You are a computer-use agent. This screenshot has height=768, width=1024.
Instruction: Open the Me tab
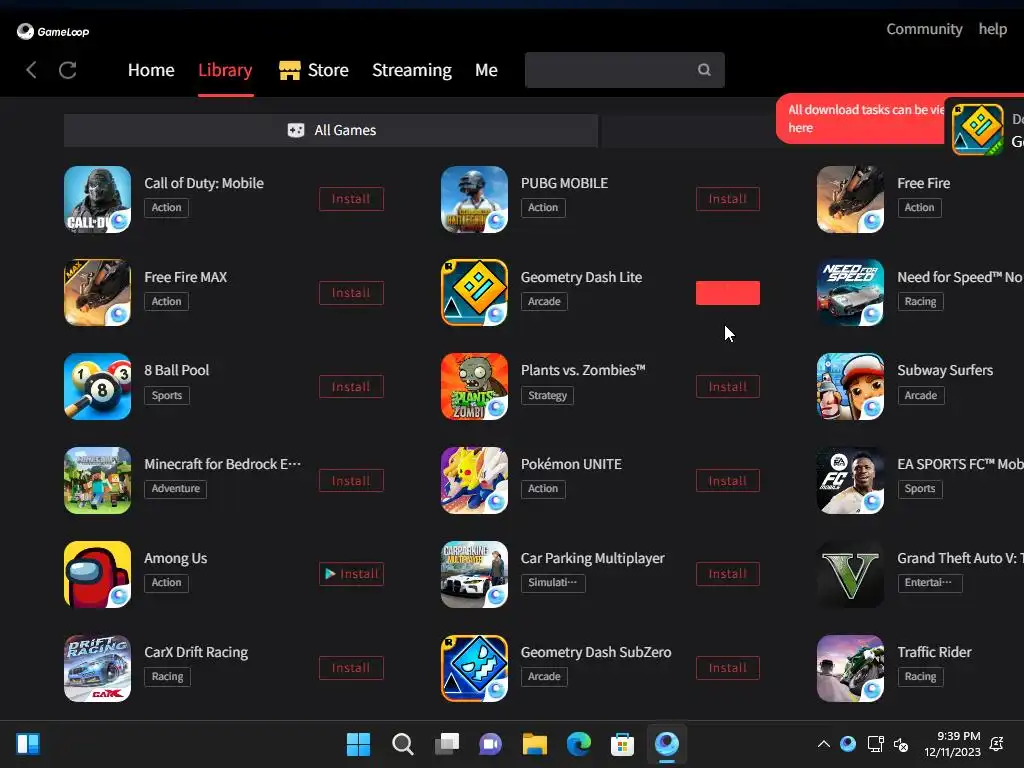(487, 70)
